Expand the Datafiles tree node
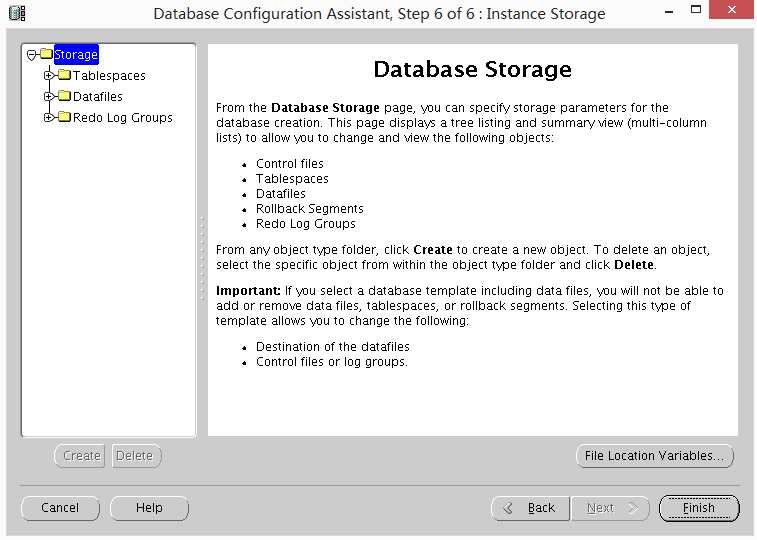This screenshot has height=540, width=757. coord(48,96)
